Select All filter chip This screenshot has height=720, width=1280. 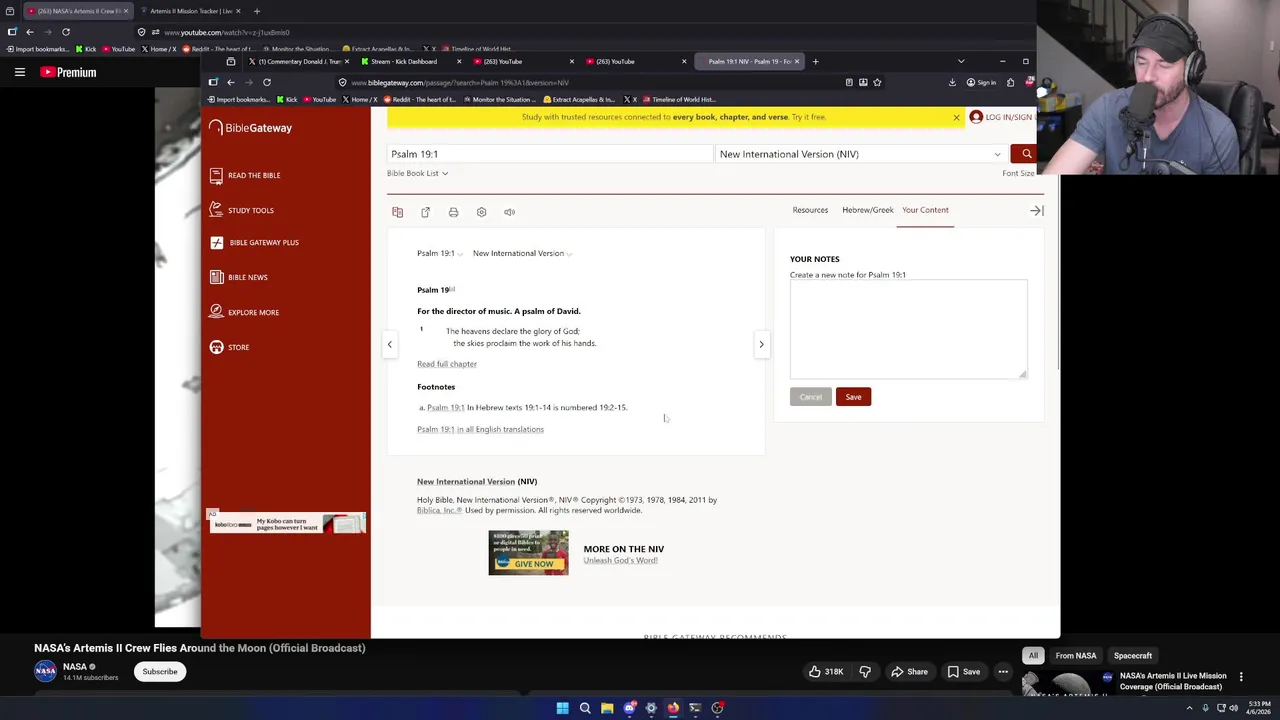click(x=1033, y=656)
